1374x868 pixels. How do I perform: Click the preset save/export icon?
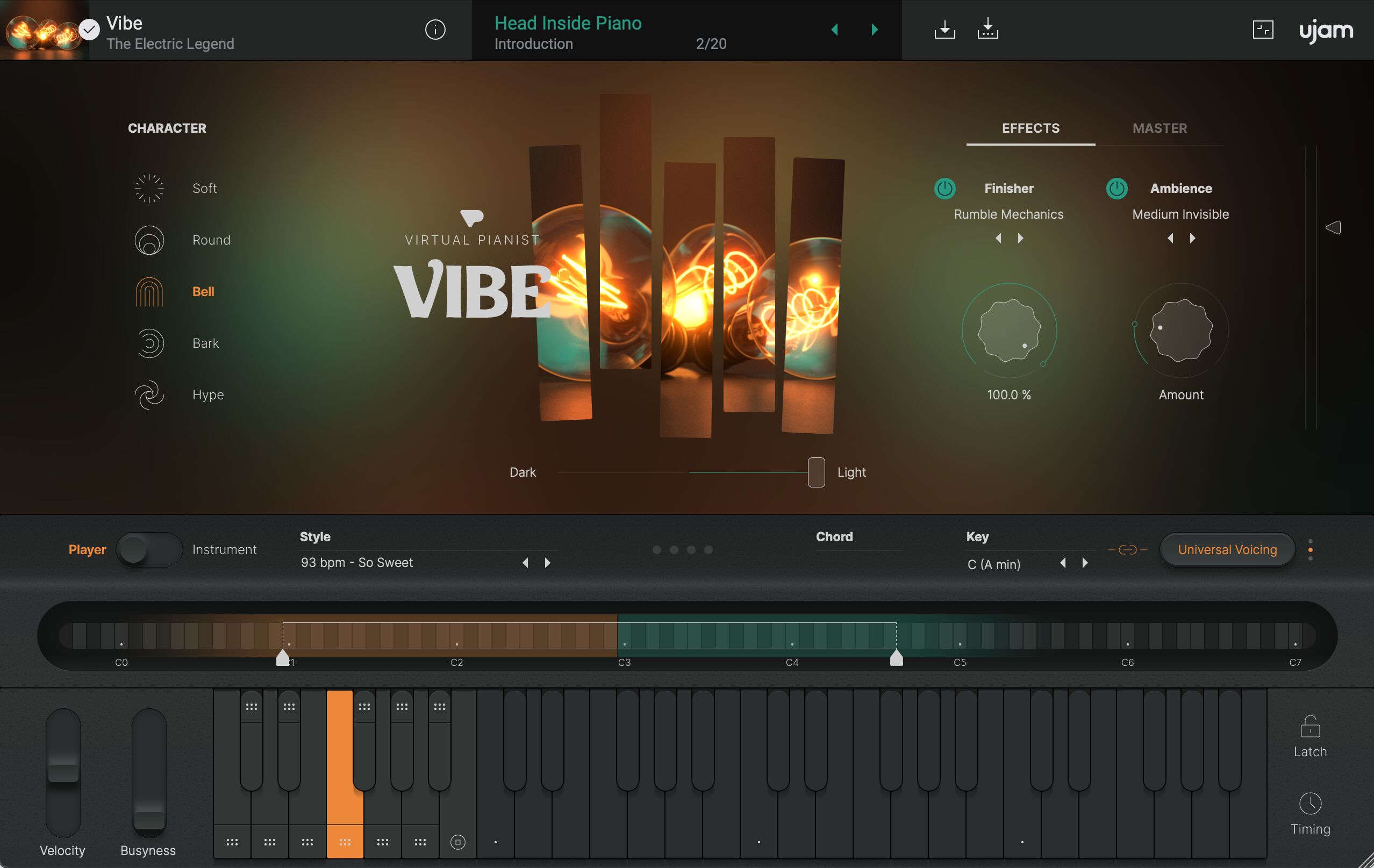click(944, 30)
